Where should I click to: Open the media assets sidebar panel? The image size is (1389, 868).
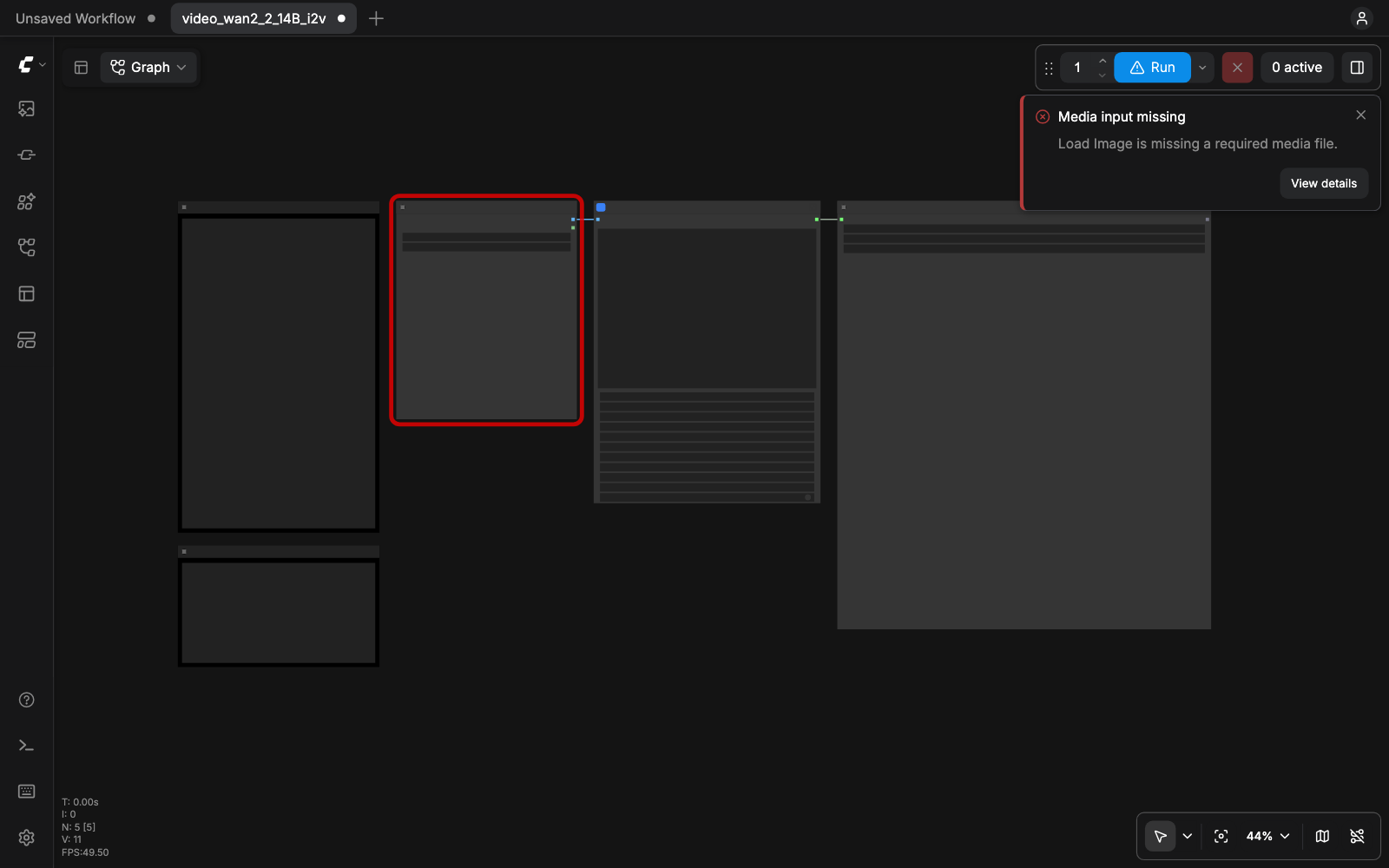(x=27, y=108)
